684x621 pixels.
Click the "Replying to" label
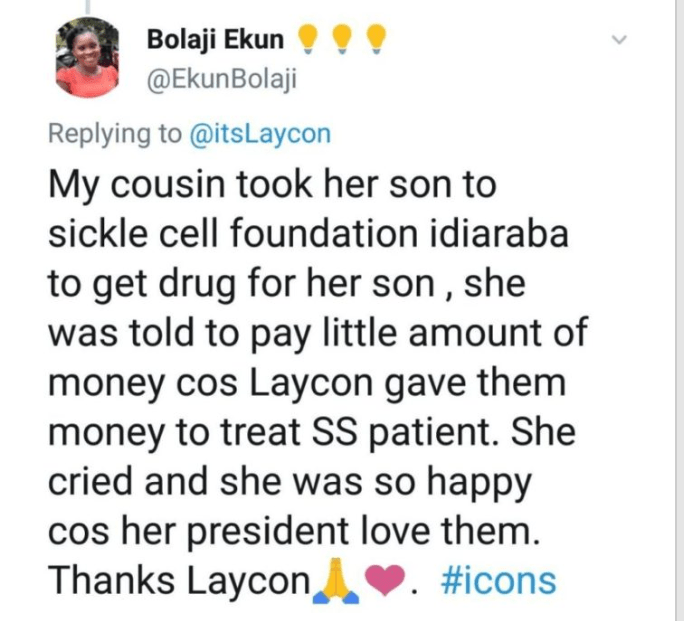pyautogui.click(x=114, y=134)
